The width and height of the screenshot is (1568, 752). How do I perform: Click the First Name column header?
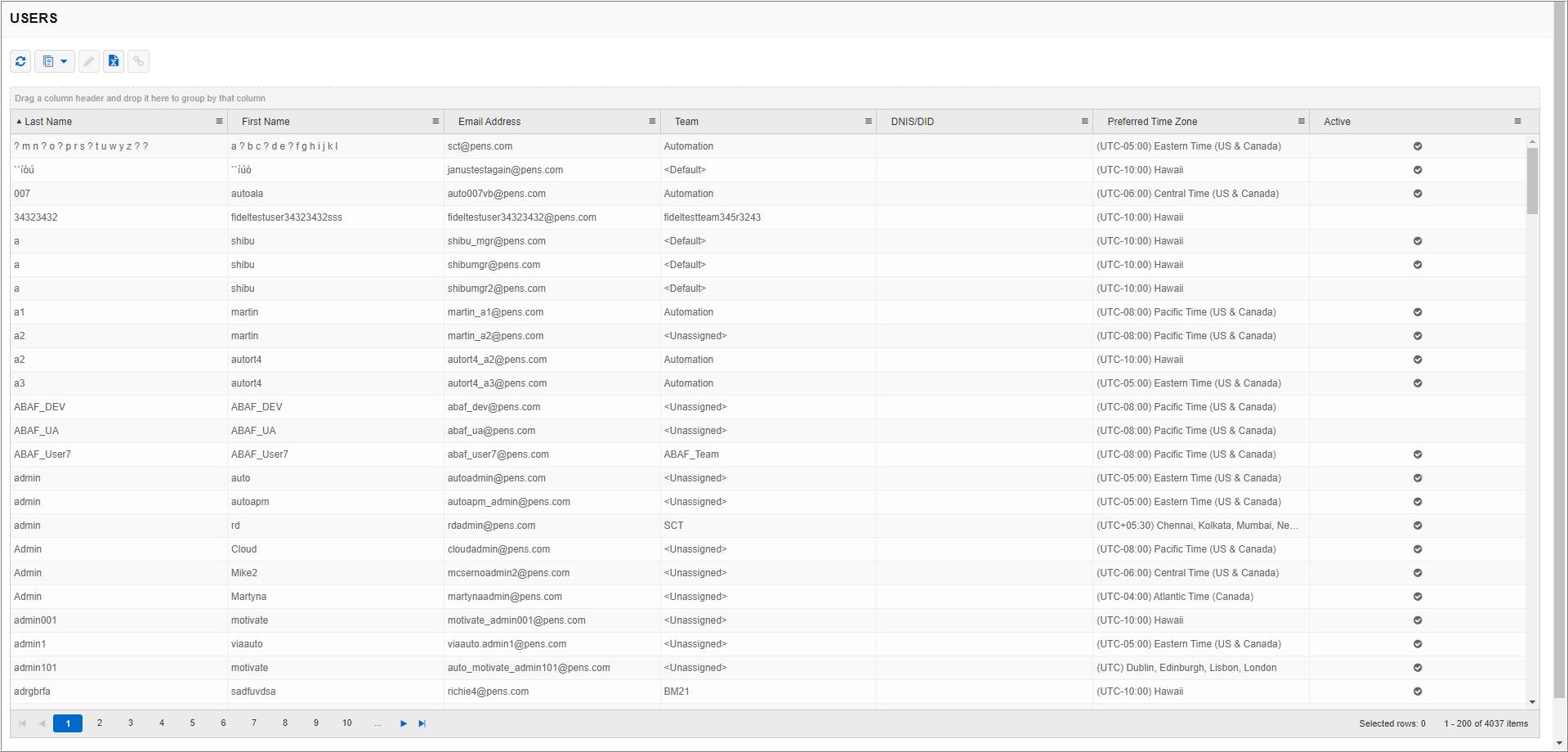[x=264, y=121]
